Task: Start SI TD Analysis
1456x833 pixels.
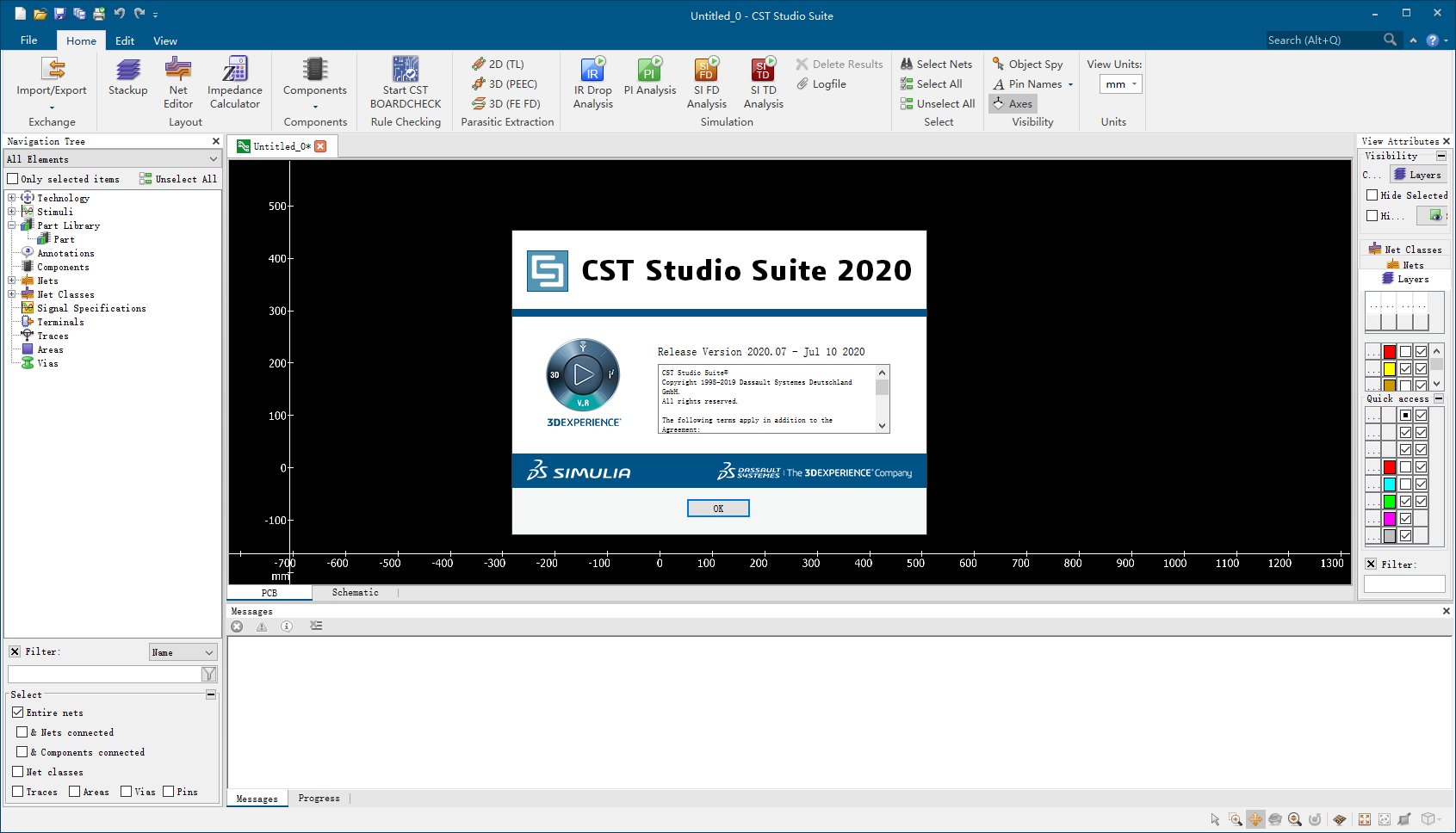Action: tap(764, 83)
